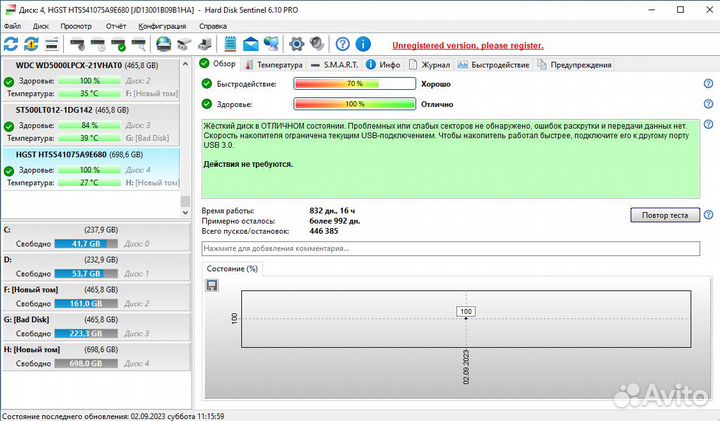This screenshot has width=720, height=421.
Task: Click the Здоровье 100% health bar
Action: (x=352, y=104)
